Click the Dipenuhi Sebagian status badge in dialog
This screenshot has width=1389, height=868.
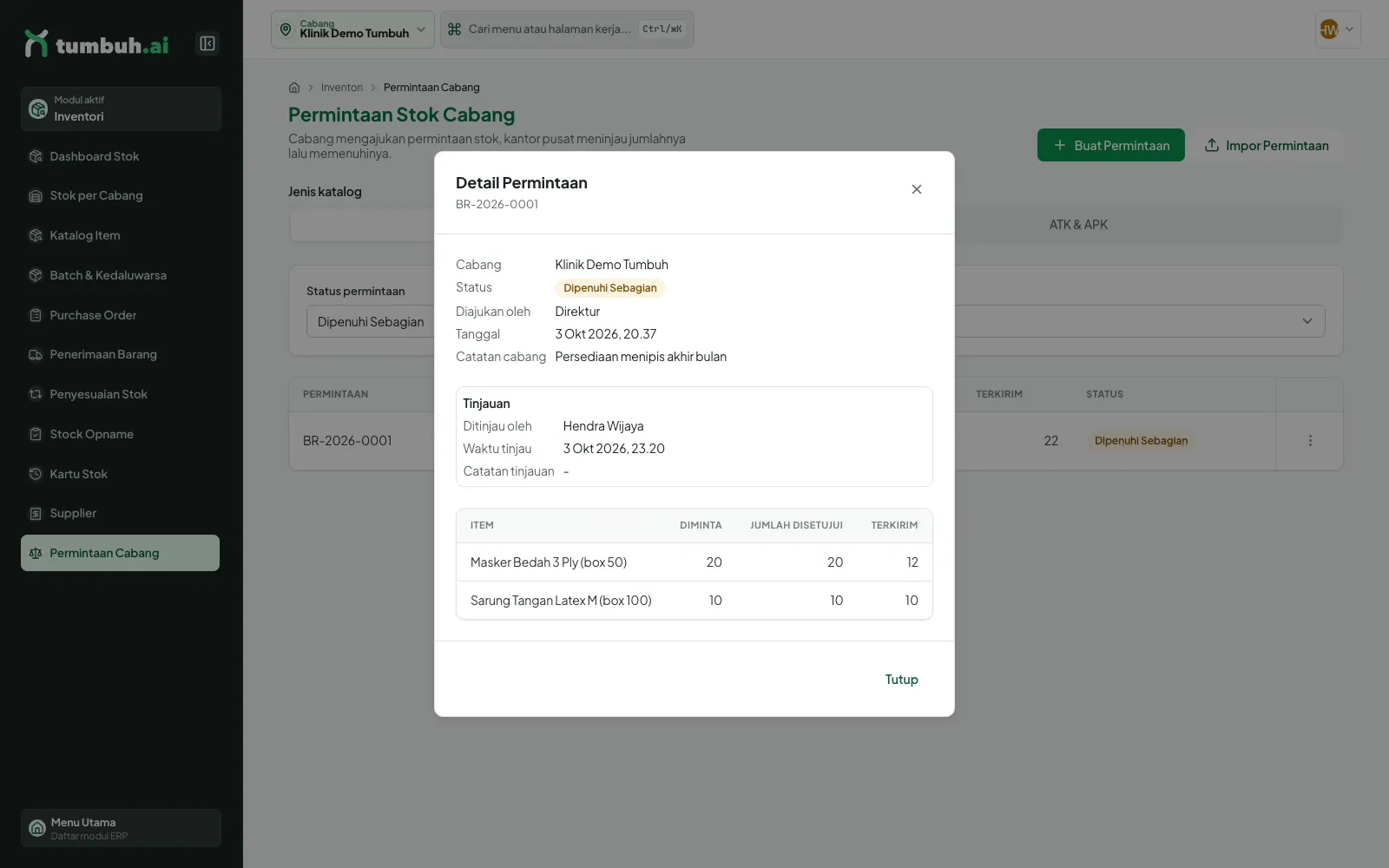[610, 288]
